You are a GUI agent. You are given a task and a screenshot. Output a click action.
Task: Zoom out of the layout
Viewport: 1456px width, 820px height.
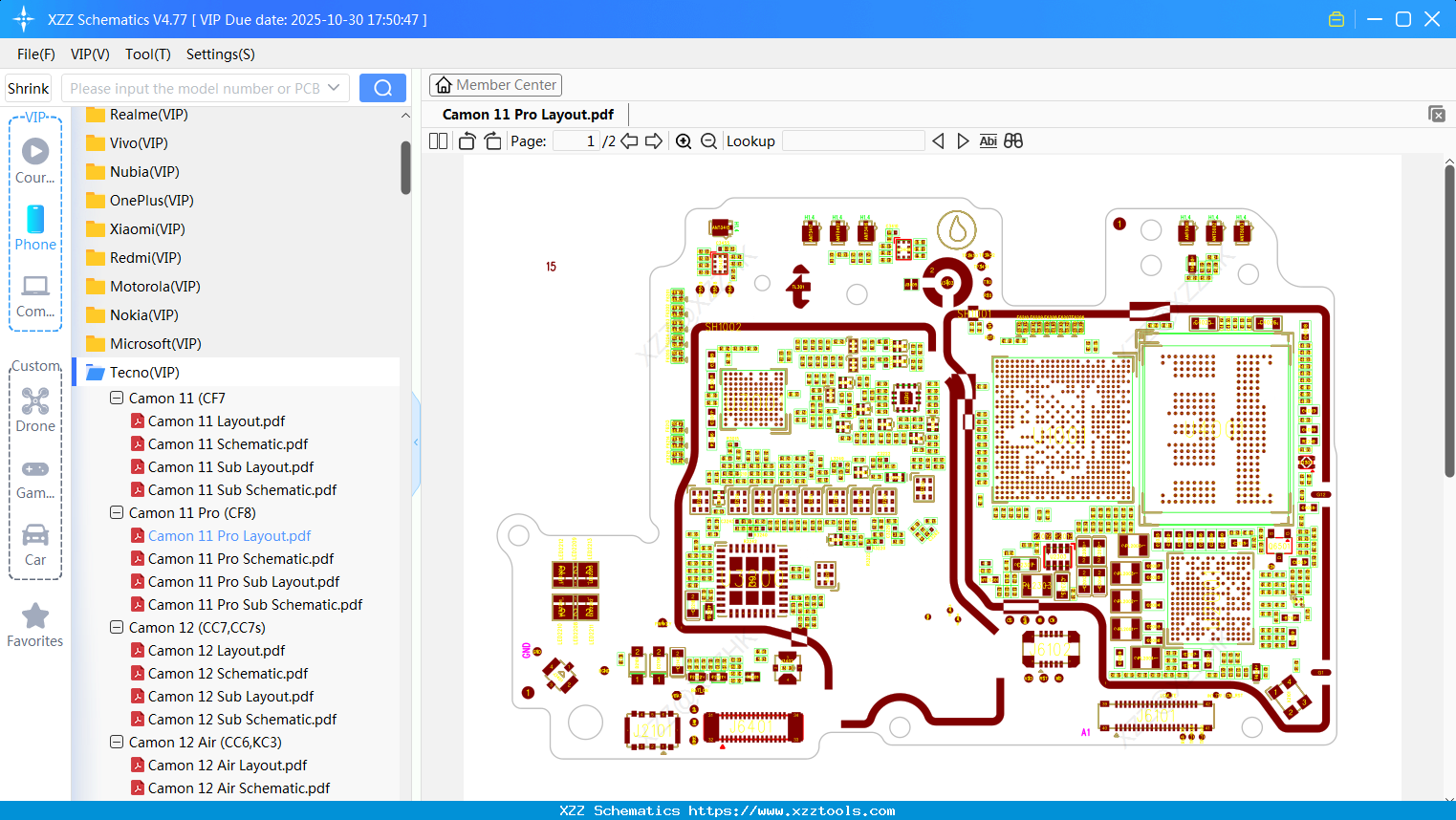point(708,140)
